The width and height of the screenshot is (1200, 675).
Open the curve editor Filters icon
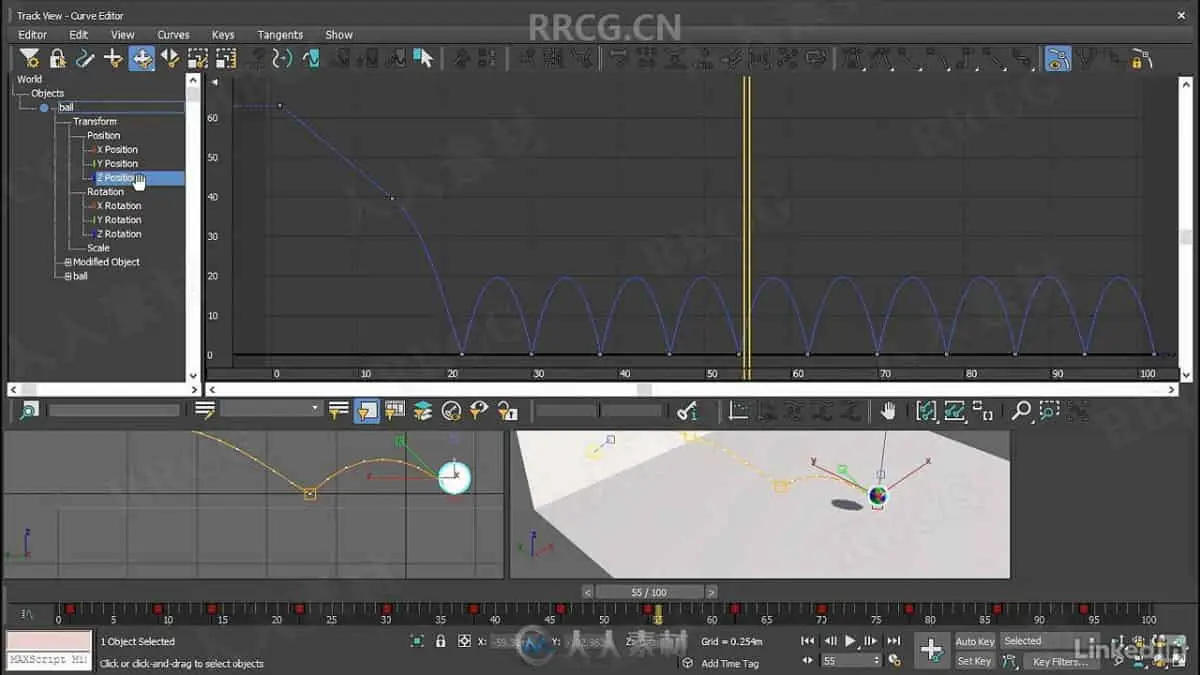click(x=30, y=58)
